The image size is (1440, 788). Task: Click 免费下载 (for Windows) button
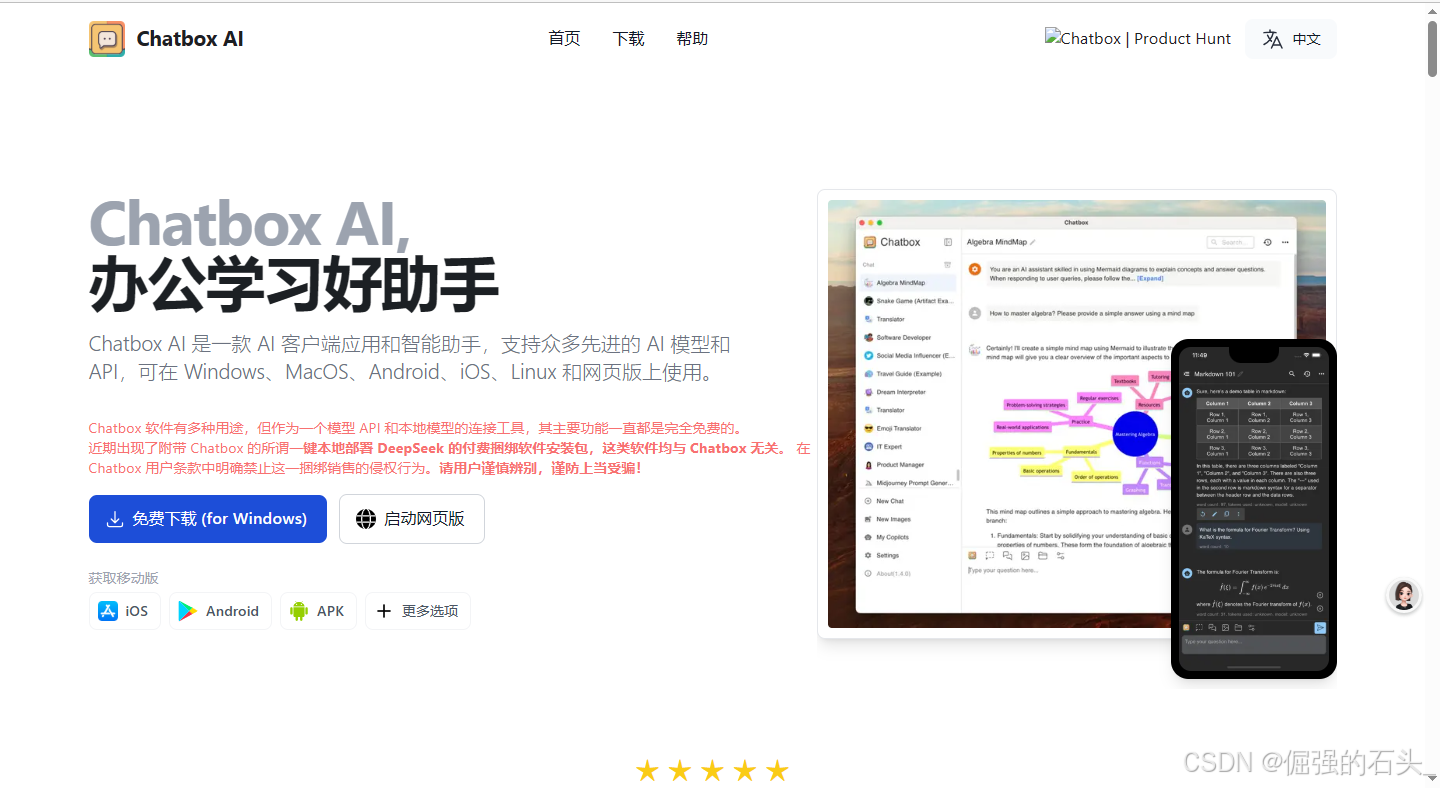[208, 519]
